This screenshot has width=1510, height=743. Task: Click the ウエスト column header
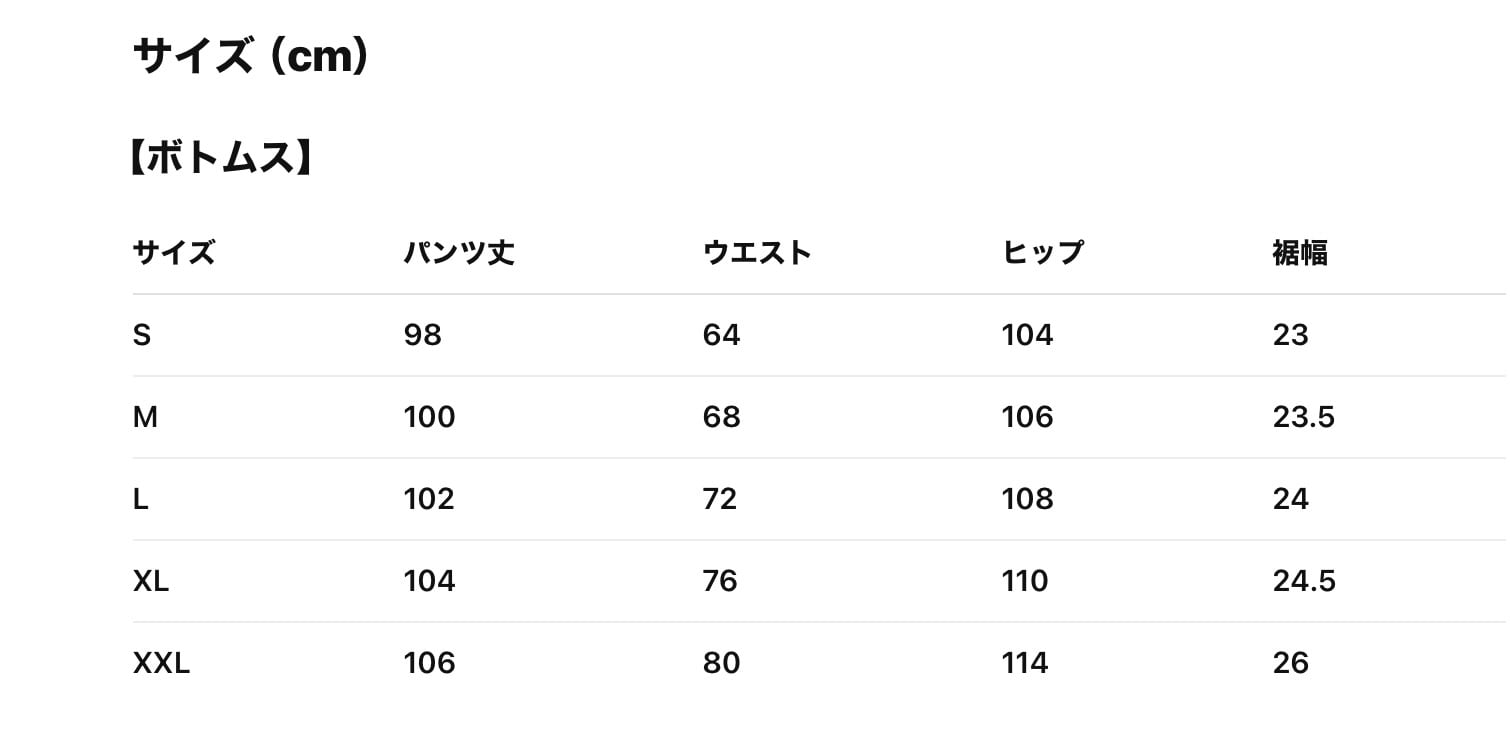point(756,253)
